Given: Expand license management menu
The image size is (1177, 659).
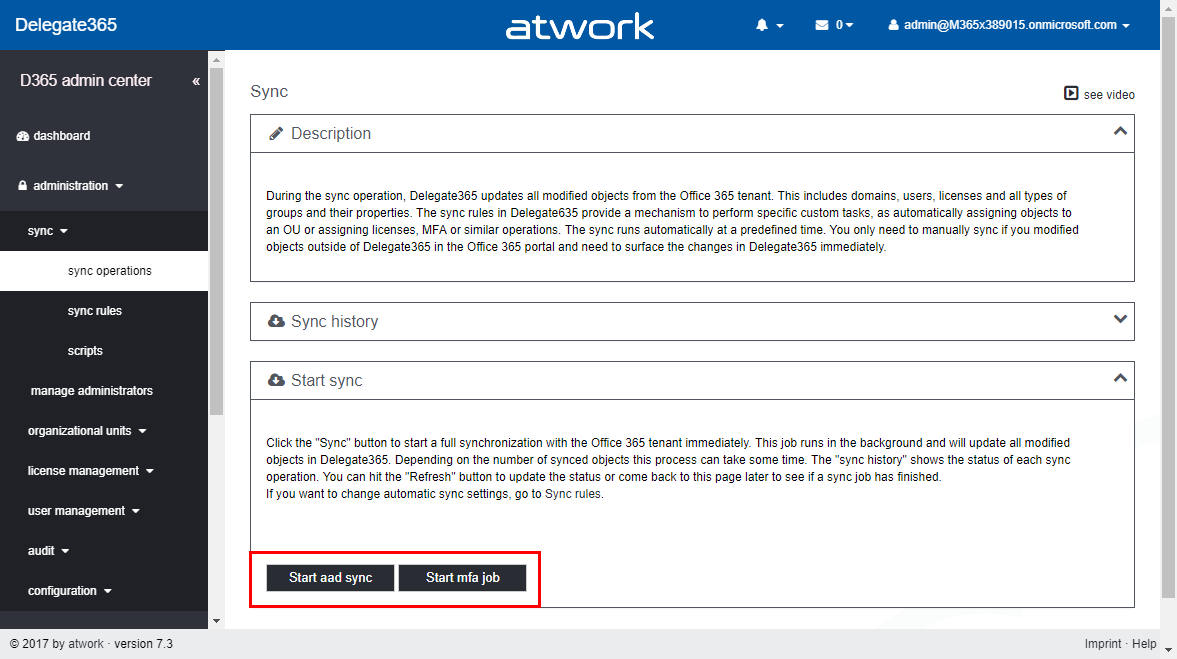Looking at the screenshot, I should click(90, 471).
